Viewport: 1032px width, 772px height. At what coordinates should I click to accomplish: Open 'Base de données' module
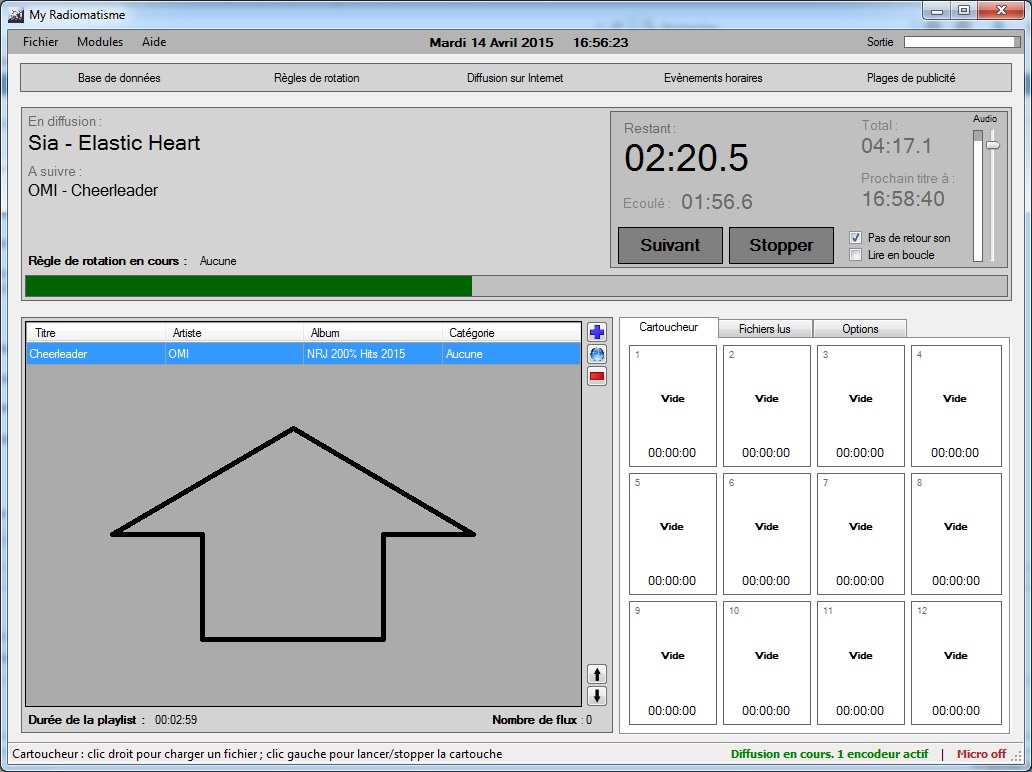[x=119, y=78]
